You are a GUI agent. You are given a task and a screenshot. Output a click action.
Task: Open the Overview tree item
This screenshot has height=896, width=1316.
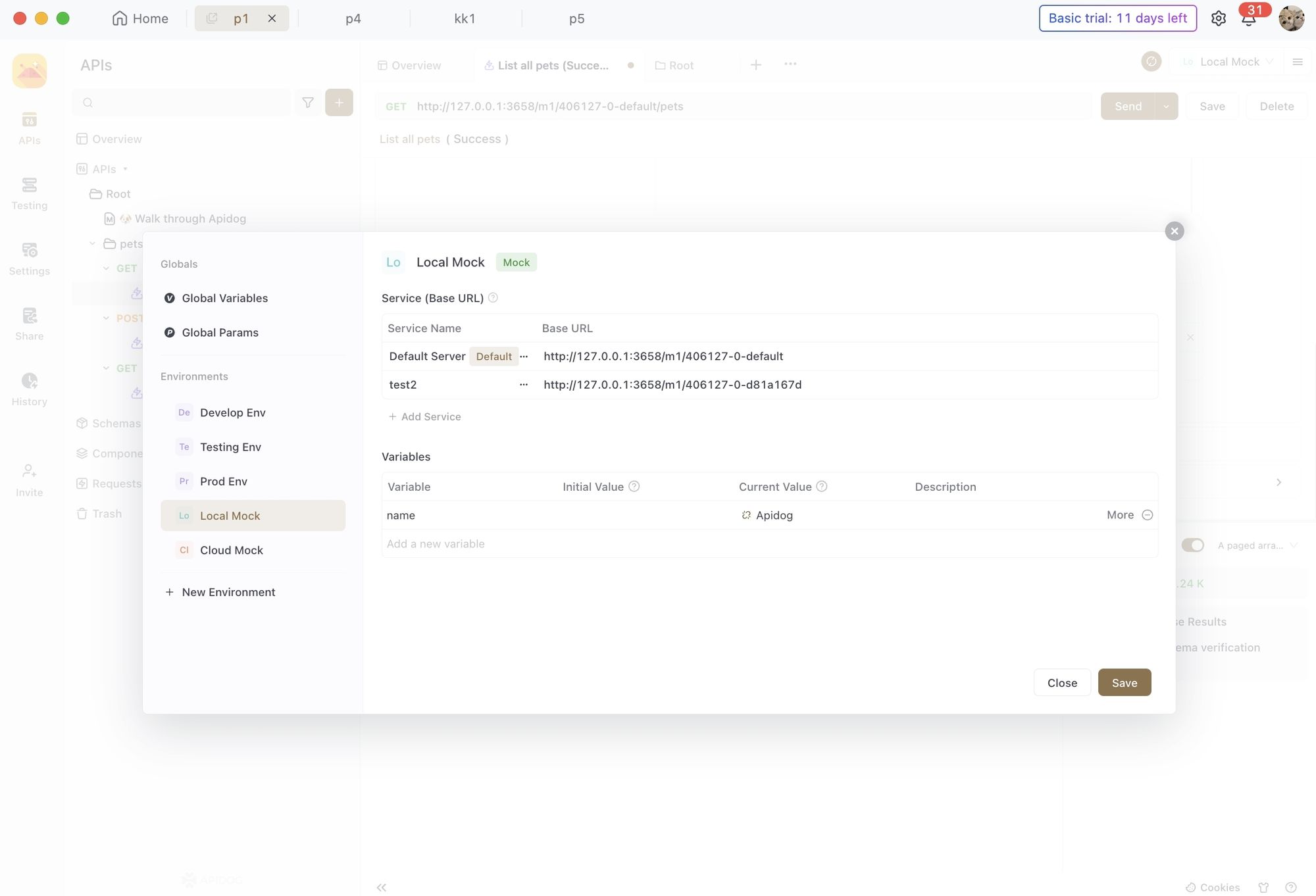pos(109,139)
